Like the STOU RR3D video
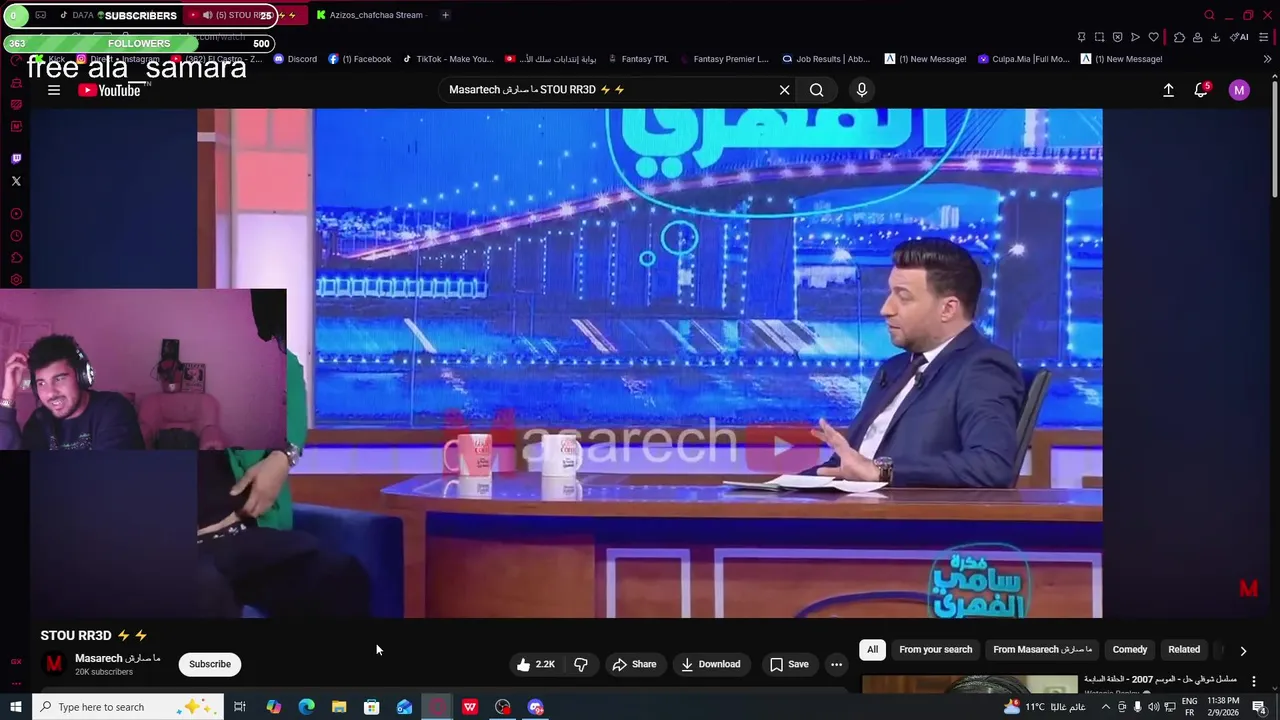Screen dimensions: 1280x720 tap(536, 664)
